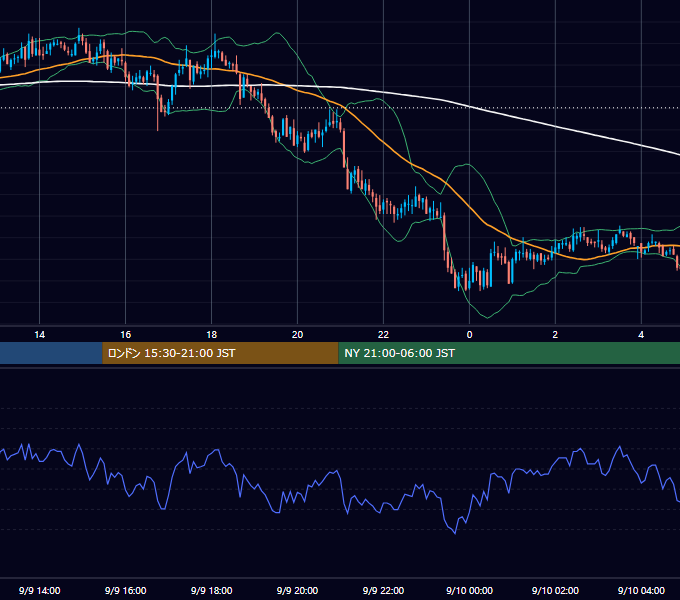Click the 2 hour label on price chart axis
Screen dimensions: 680x600
555,335
